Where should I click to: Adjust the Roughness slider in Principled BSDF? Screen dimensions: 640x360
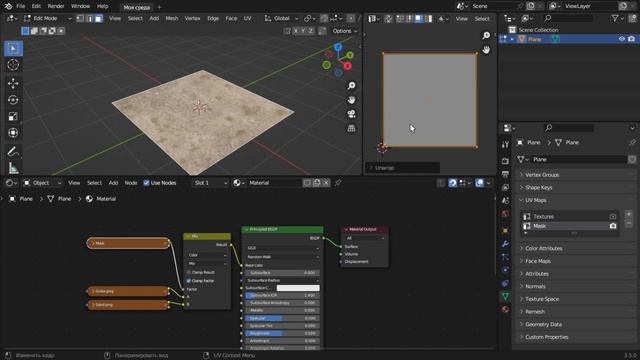coord(282,333)
